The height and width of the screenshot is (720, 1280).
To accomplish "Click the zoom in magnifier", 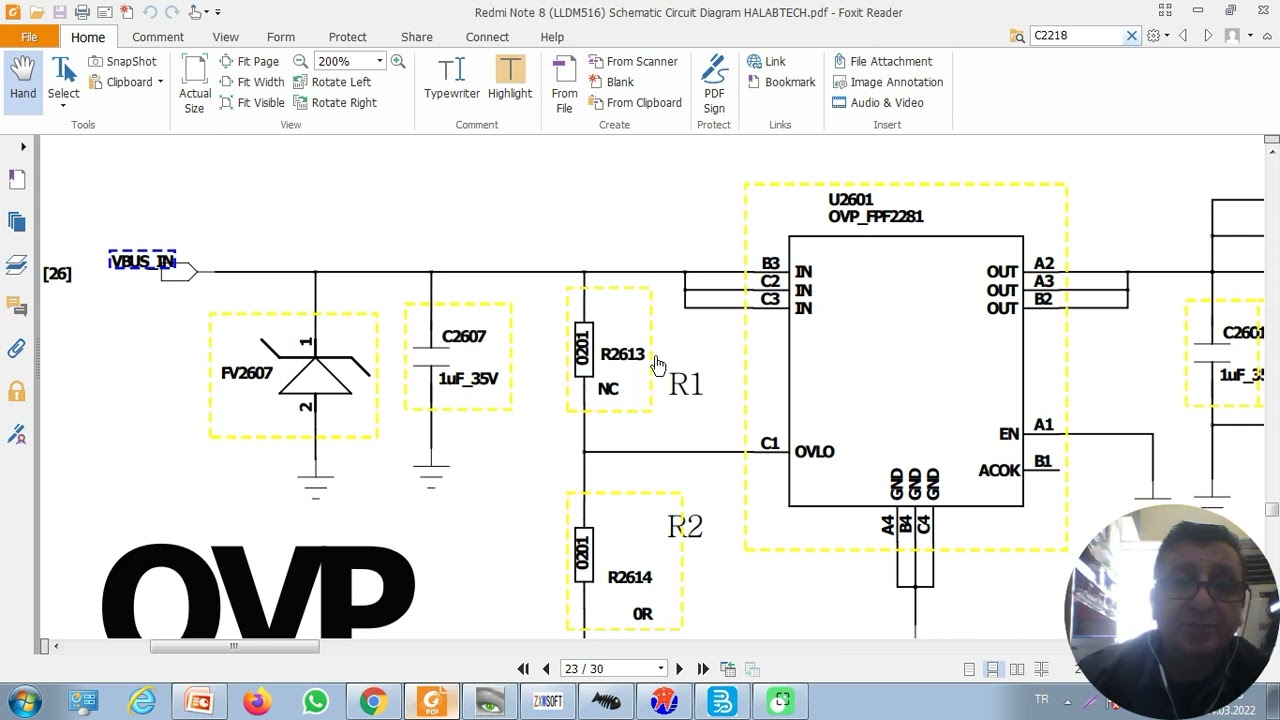I will tap(398, 61).
